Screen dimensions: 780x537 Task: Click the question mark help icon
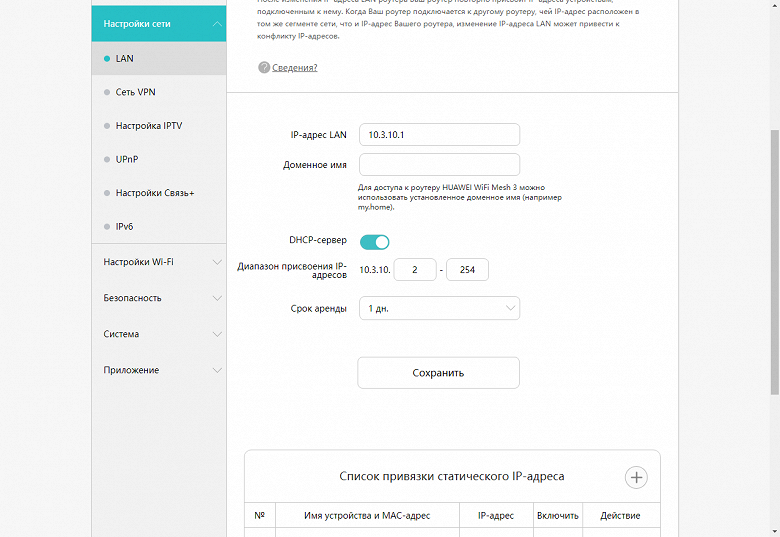tap(264, 67)
